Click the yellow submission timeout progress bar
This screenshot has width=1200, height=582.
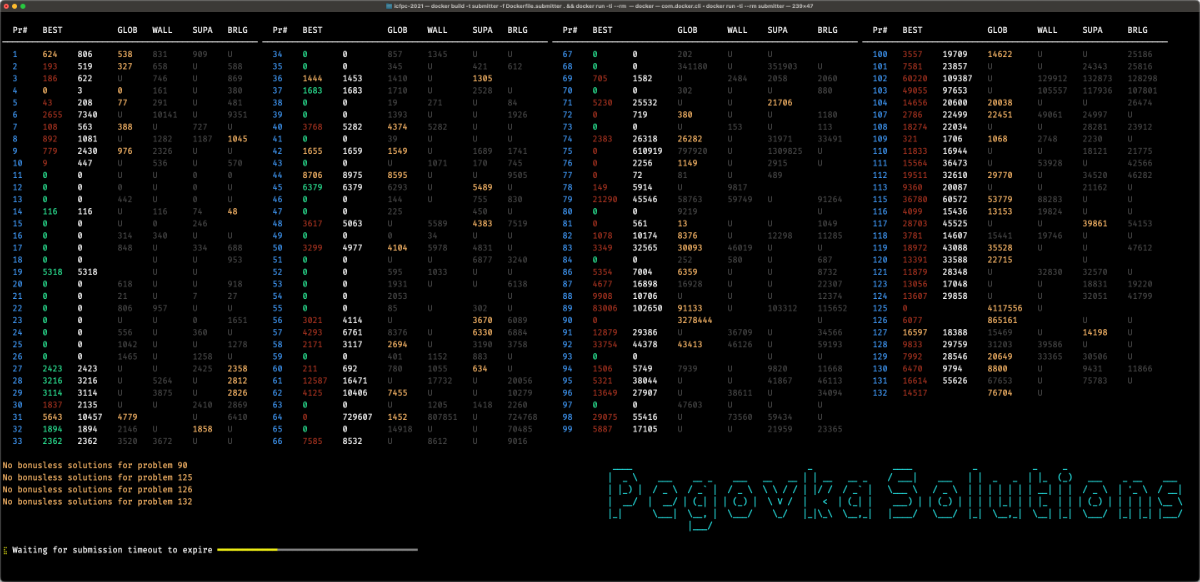(247, 550)
